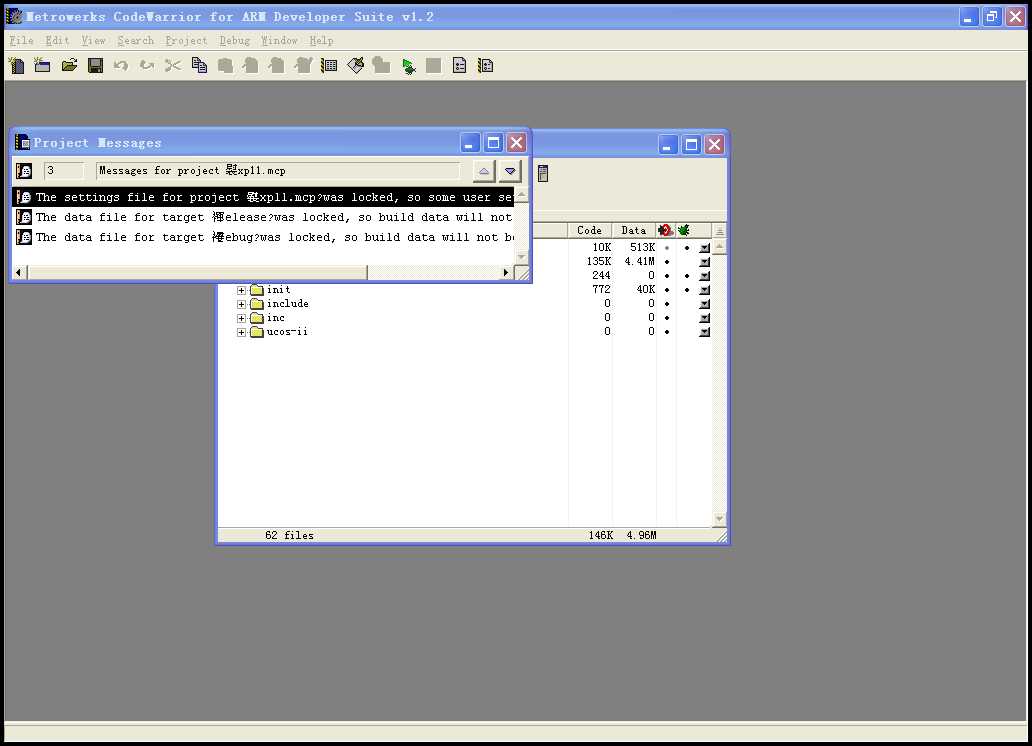Toggle touch dot in the 10K row
The image size is (1032, 746).
pyautogui.click(x=667, y=248)
